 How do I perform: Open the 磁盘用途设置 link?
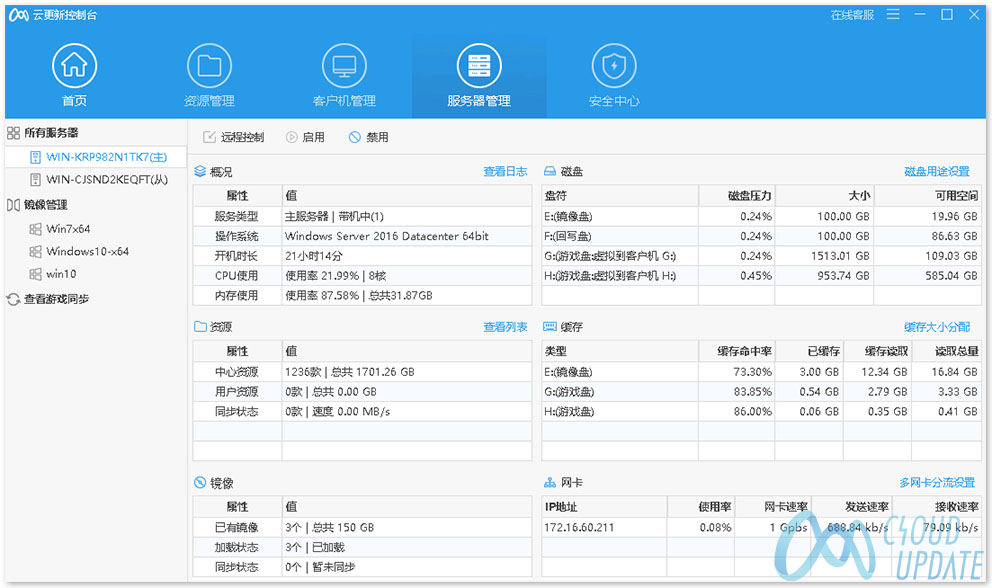937,171
